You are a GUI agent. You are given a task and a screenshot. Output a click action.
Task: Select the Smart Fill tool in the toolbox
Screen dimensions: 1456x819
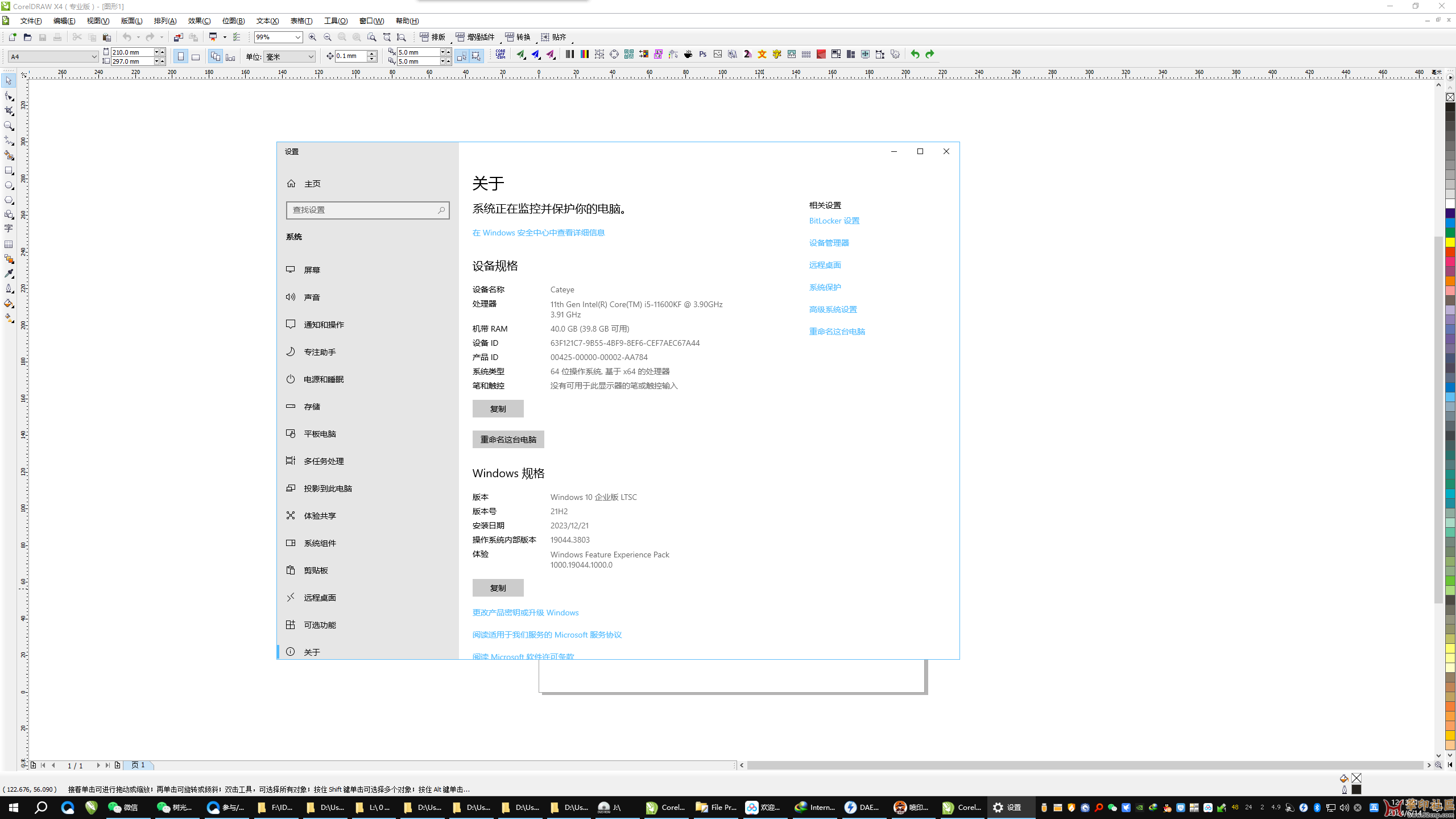9,155
